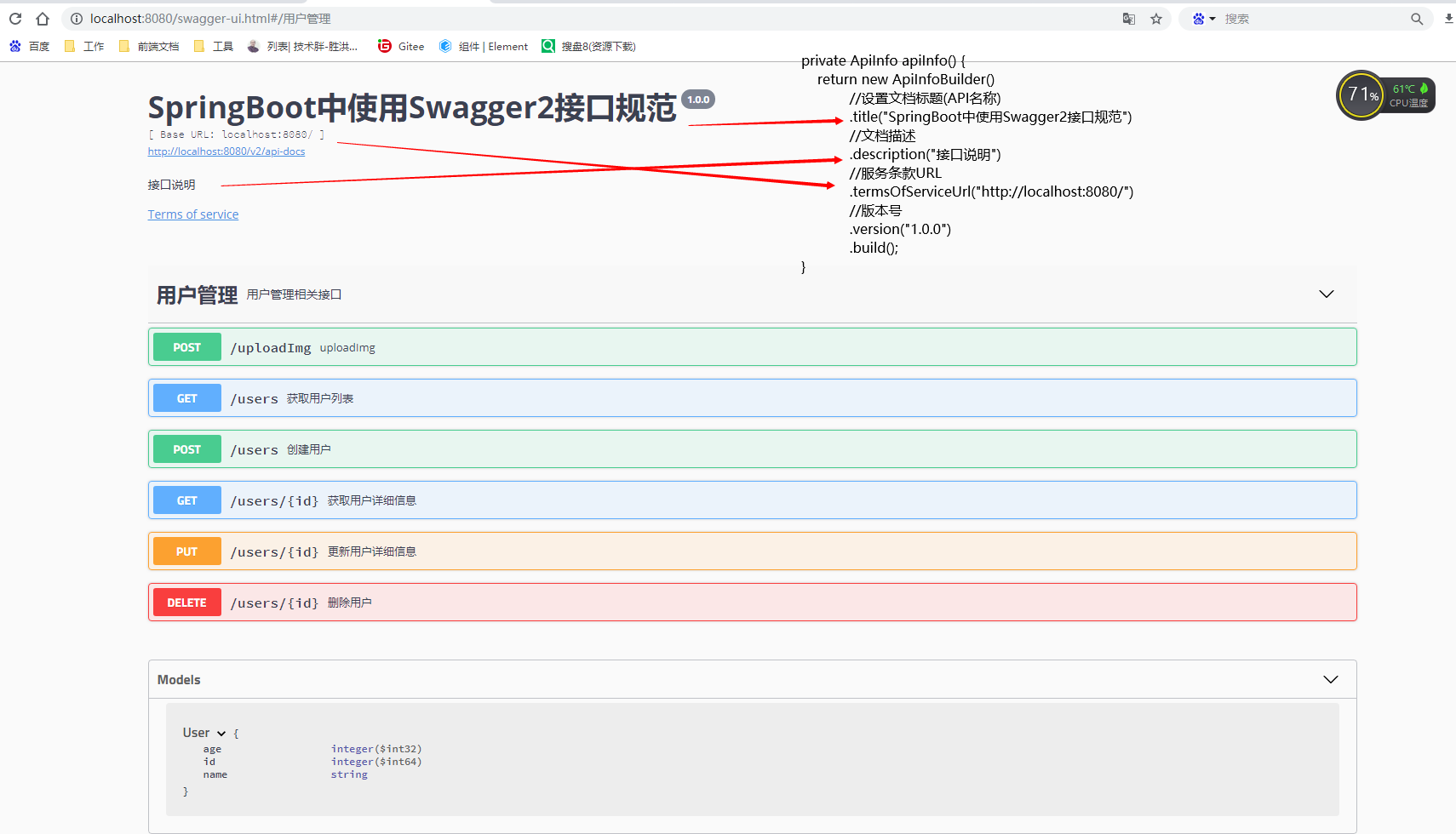
Task: Bookmark this page with the star icon
Action: click(x=1156, y=19)
